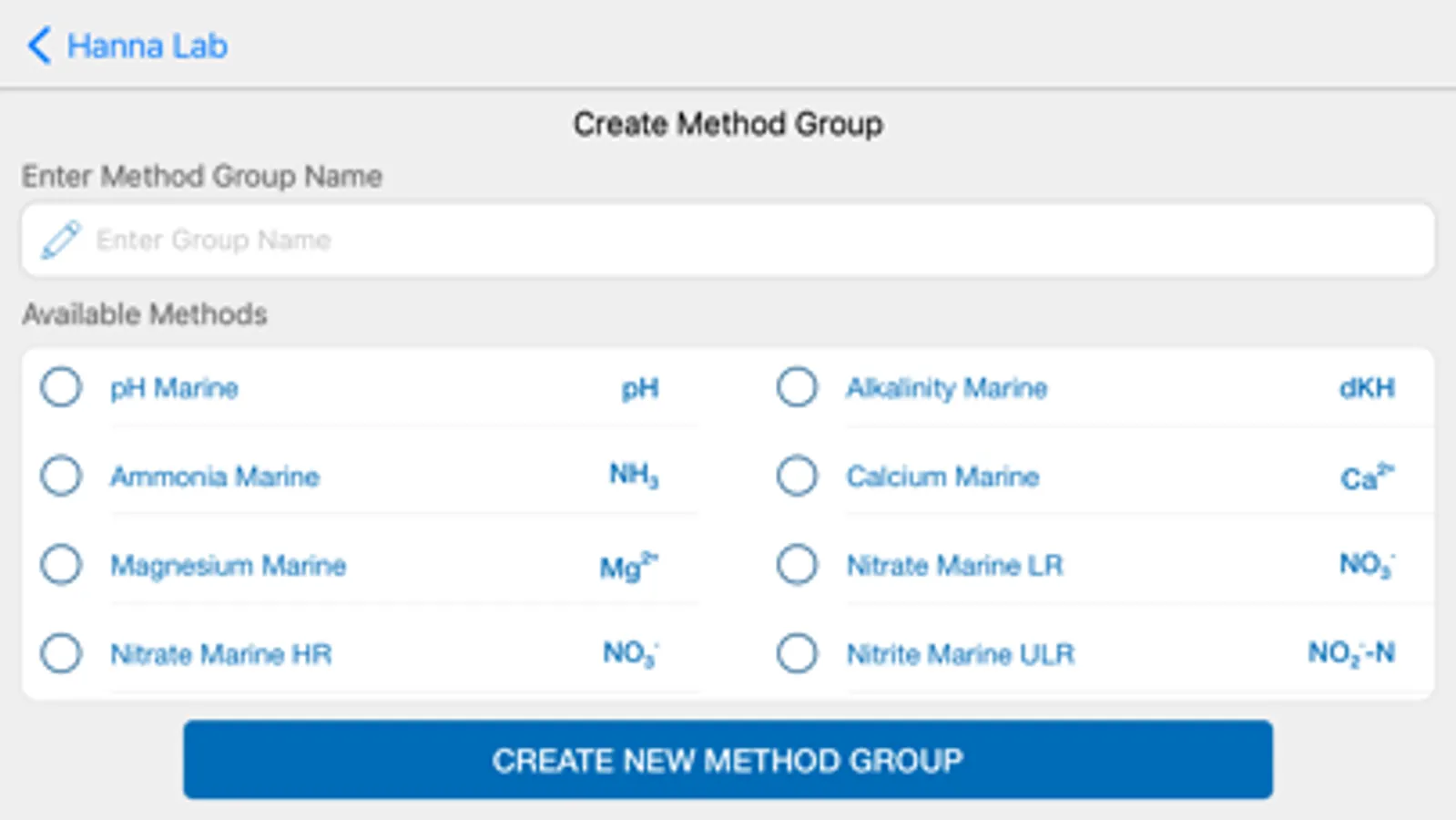The height and width of the screenshot is (820, 1456).
Task: Select the Ammonia Marine radio button
Action: click(x=61, y=476)
